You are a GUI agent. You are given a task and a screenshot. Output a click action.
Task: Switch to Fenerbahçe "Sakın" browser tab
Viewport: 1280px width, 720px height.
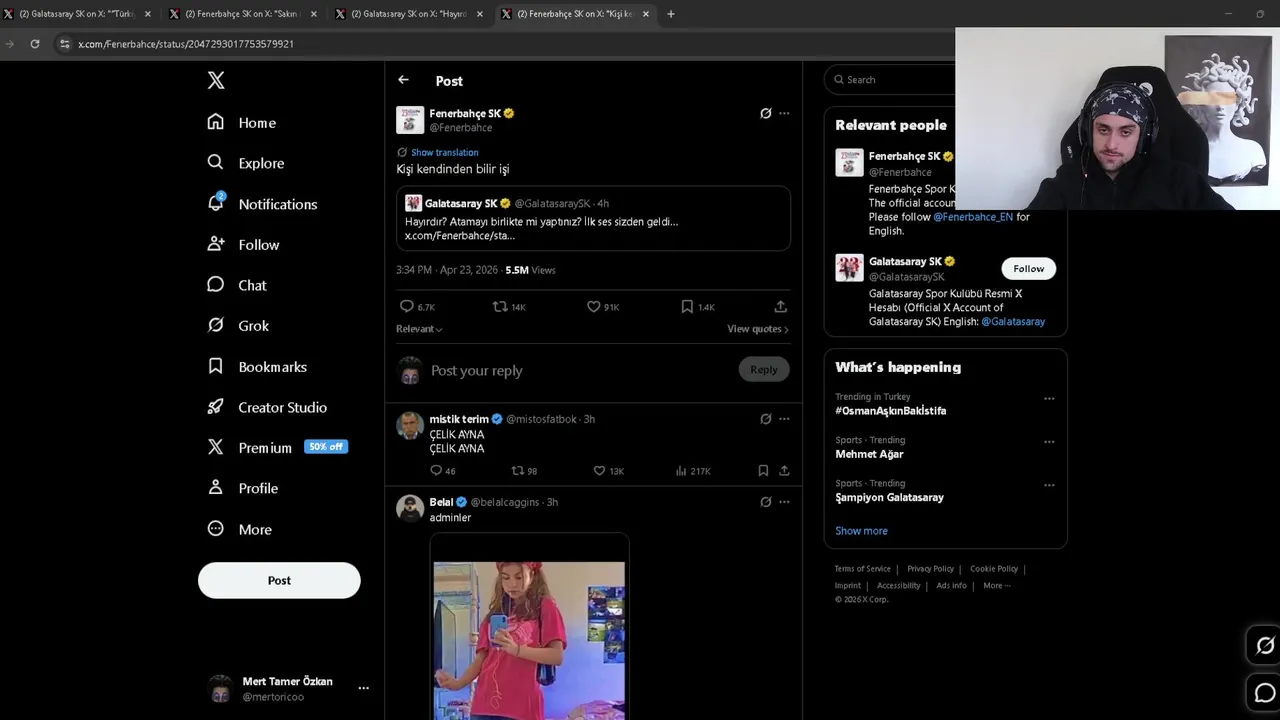click(x=244, y=14)
